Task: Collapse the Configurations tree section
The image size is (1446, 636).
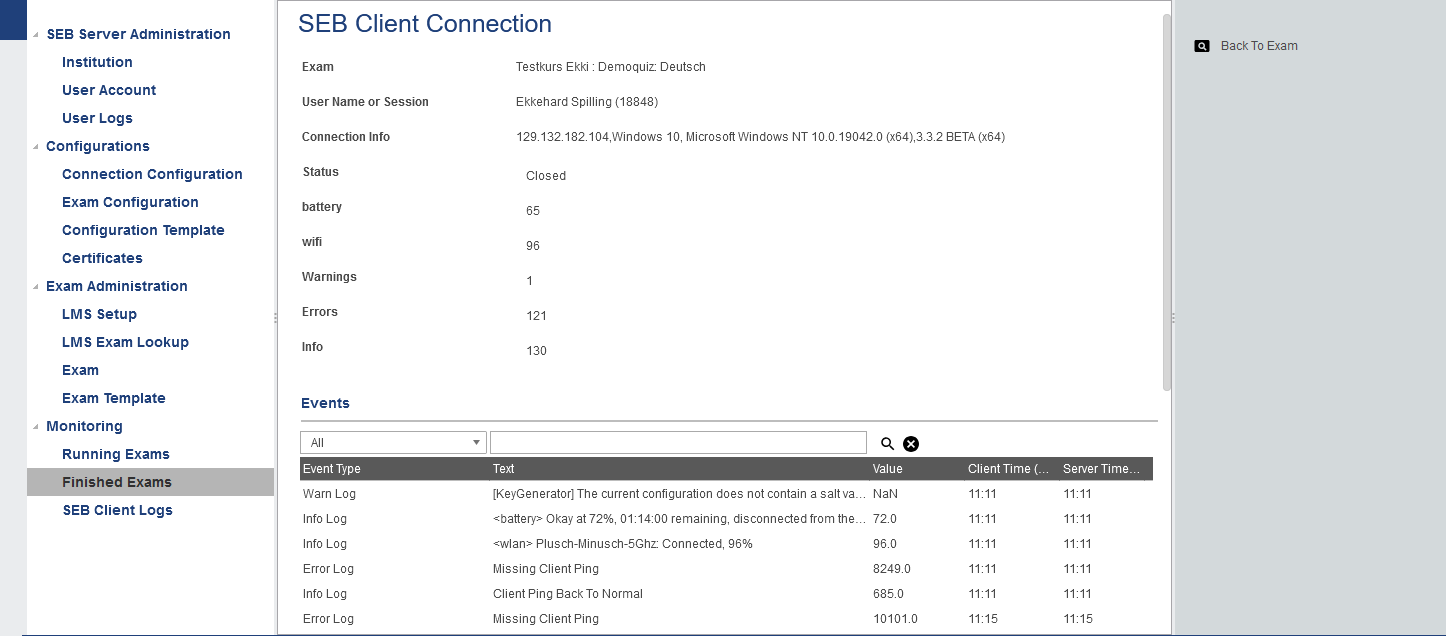Action: [x=37, y=147]
